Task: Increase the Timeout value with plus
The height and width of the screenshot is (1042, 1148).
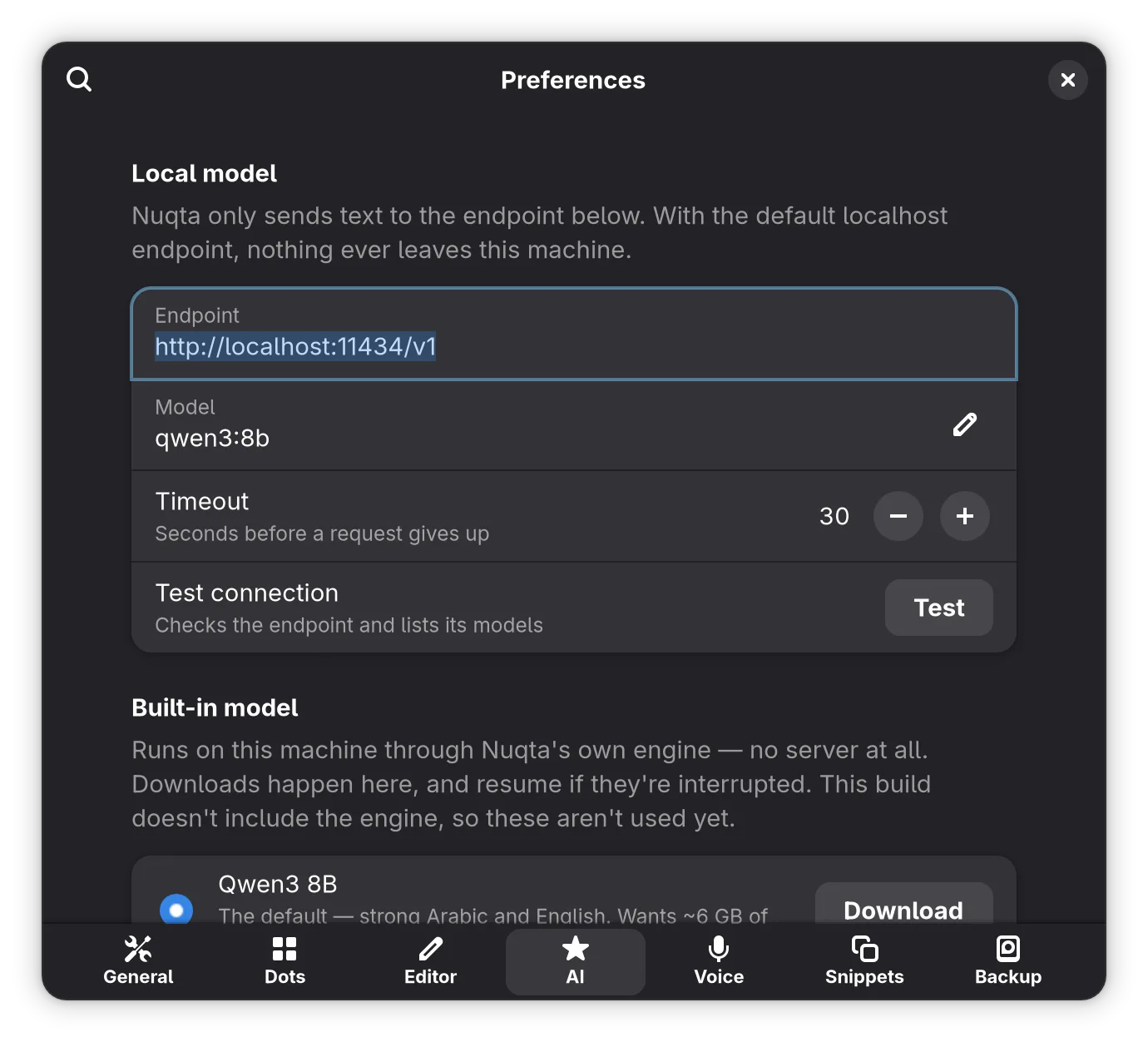Action: pos(965,516)
